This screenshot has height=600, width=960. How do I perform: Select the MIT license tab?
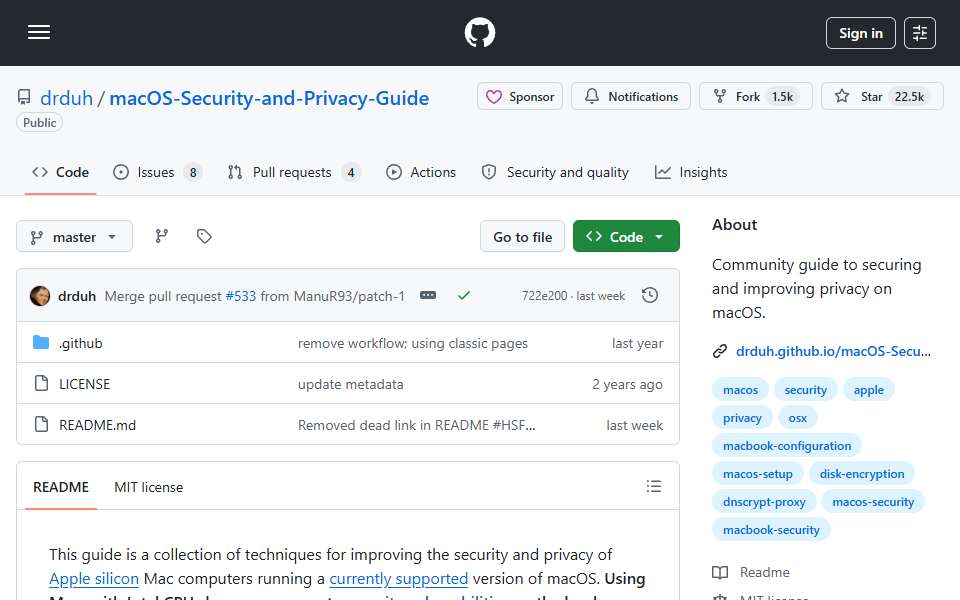click(x=148, y=487)
